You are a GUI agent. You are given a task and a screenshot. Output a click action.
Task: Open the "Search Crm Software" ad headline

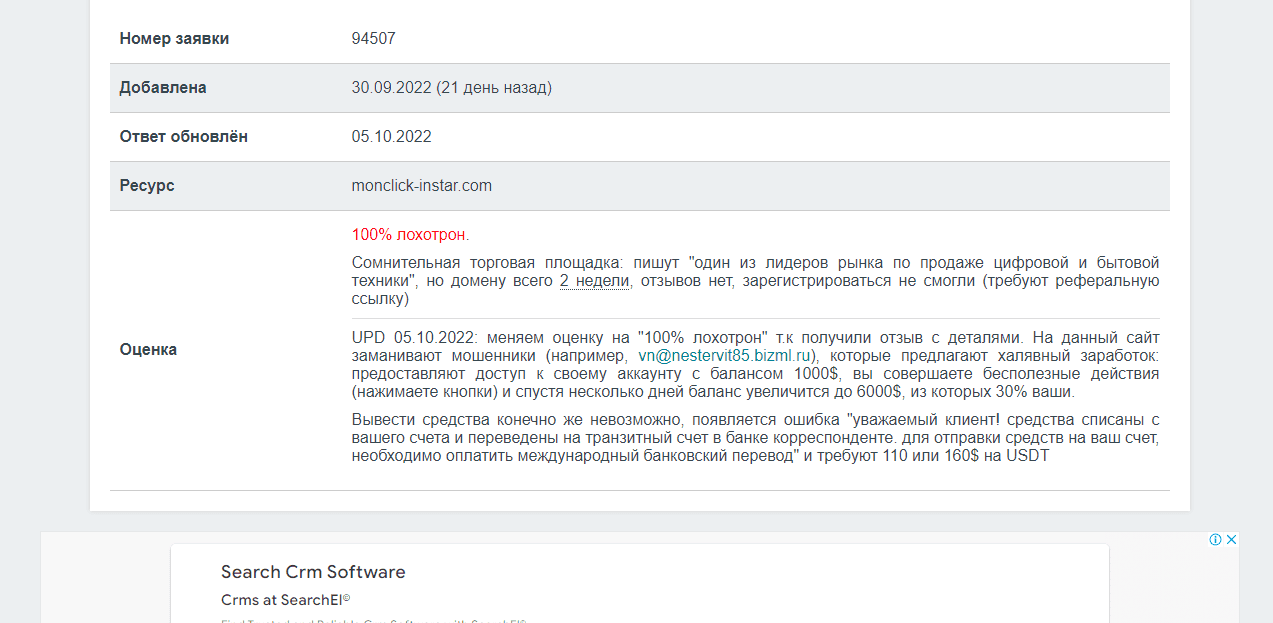[x=313, y=572]
